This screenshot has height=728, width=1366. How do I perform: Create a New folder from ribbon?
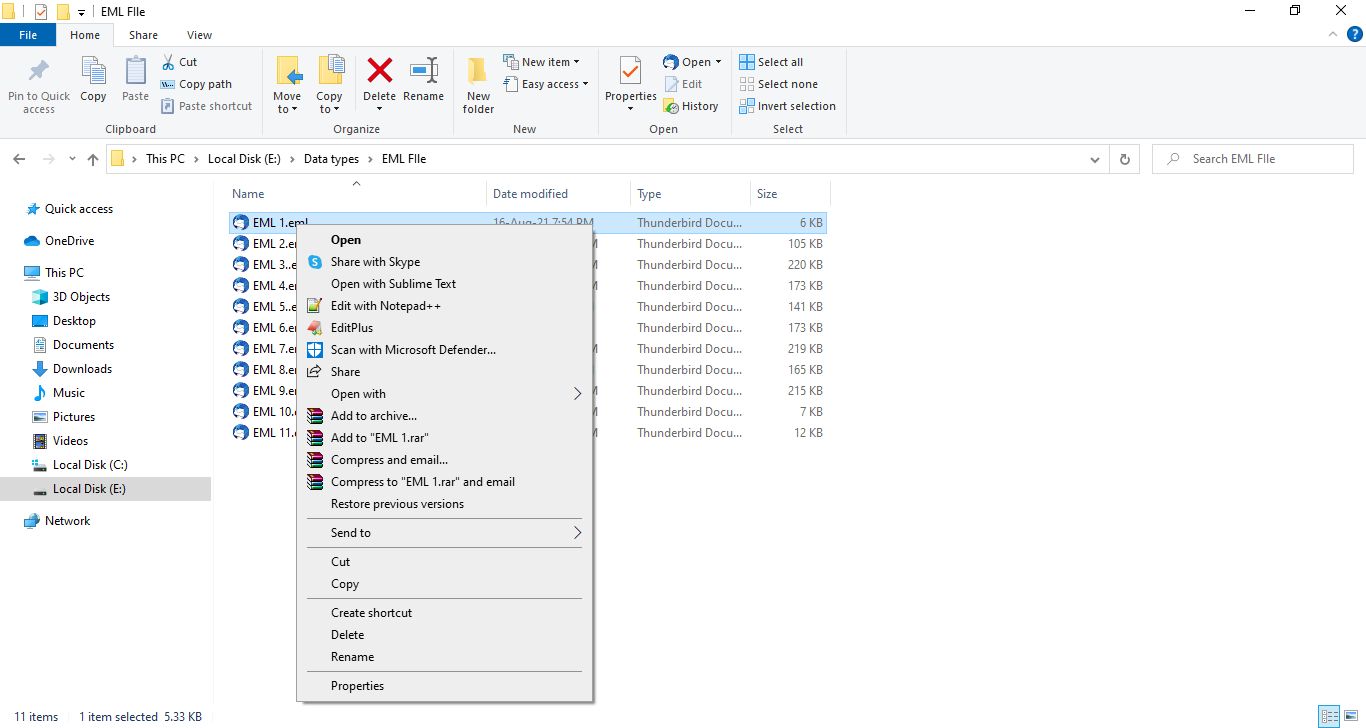point(478,84)
